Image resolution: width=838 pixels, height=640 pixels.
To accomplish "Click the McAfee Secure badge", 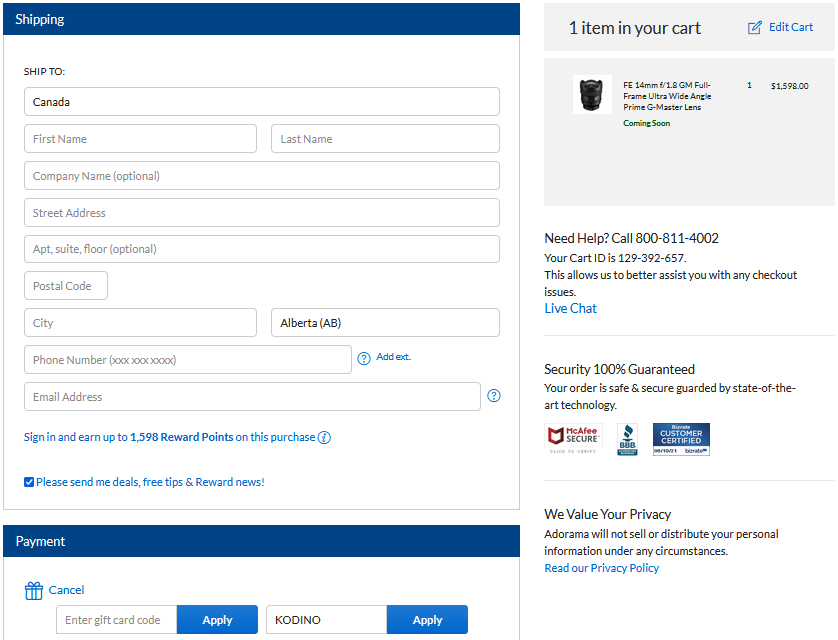I will (573, 439).
